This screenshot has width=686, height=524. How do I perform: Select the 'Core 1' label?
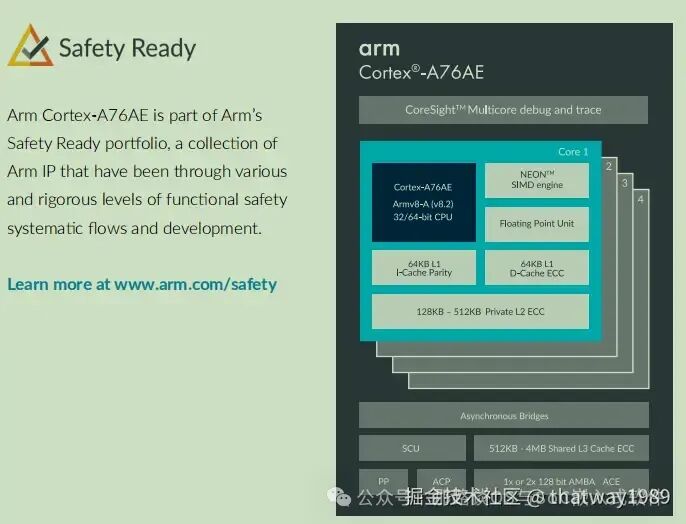pyautogui.click(x=573, y=152)
